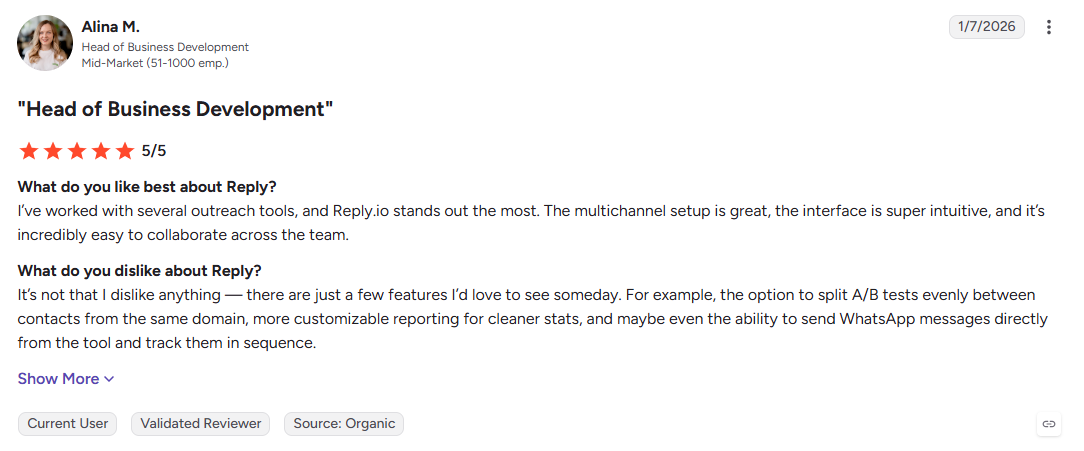
Task: Open reviewer name Alina M.
Action: 111,28
